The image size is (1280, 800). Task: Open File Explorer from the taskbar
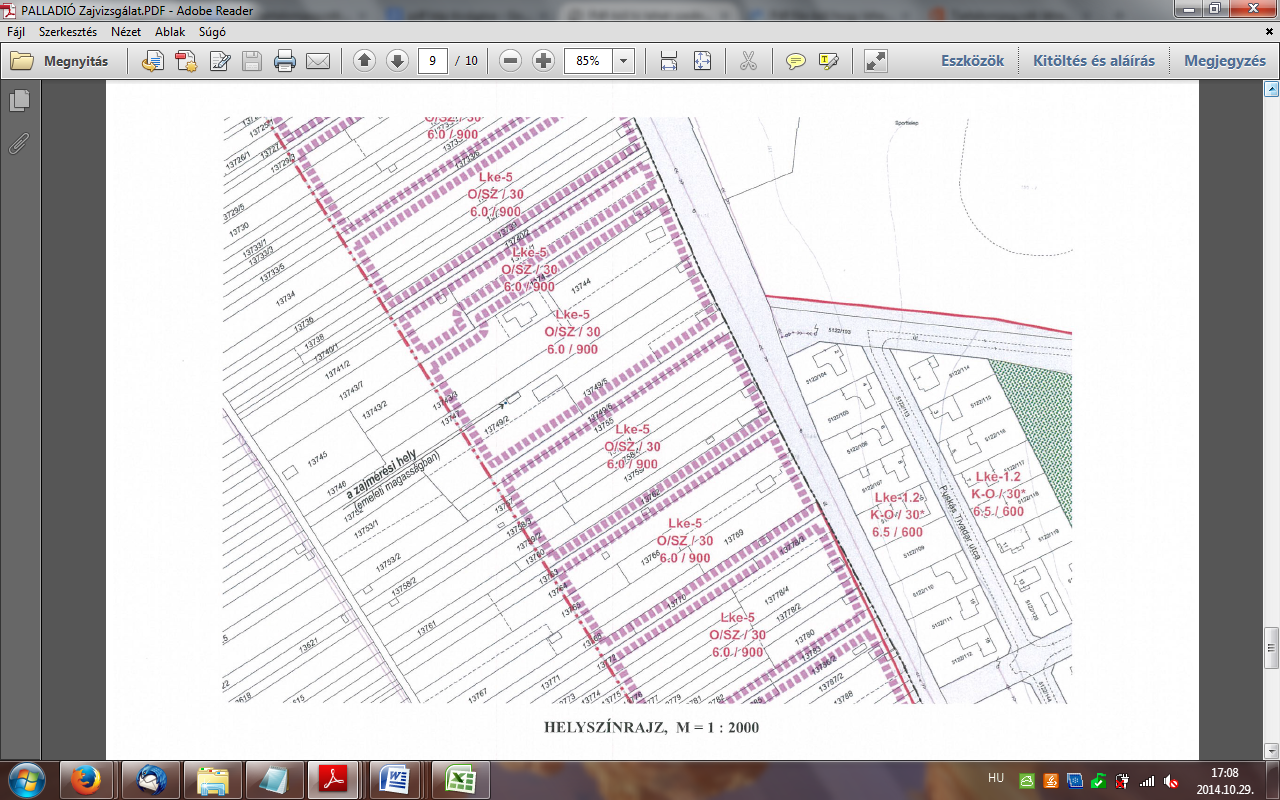(x=214, y=779)
